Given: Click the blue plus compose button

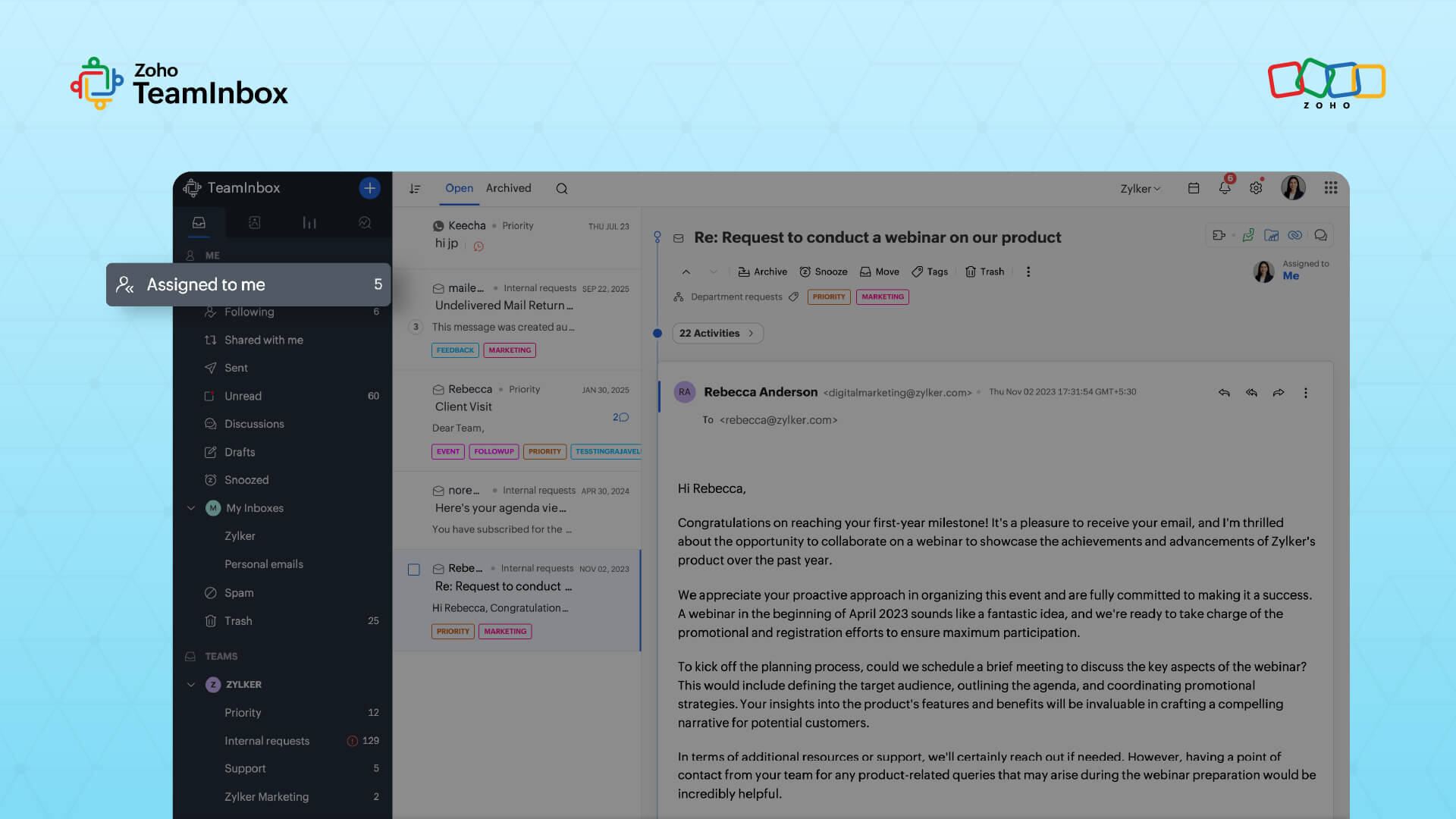Looking at the screenshot, I should point(369,188).
